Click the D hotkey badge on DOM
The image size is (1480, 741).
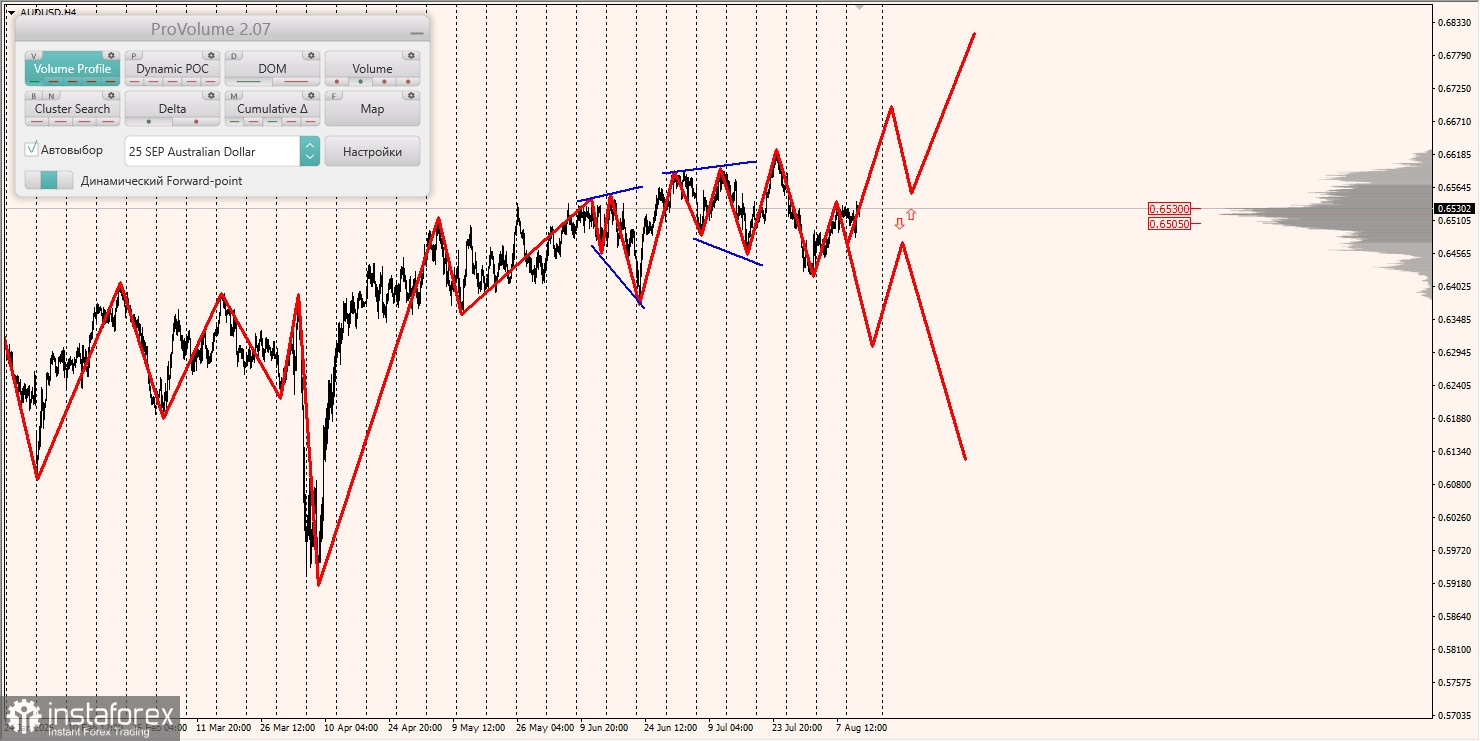pos(234,56)
